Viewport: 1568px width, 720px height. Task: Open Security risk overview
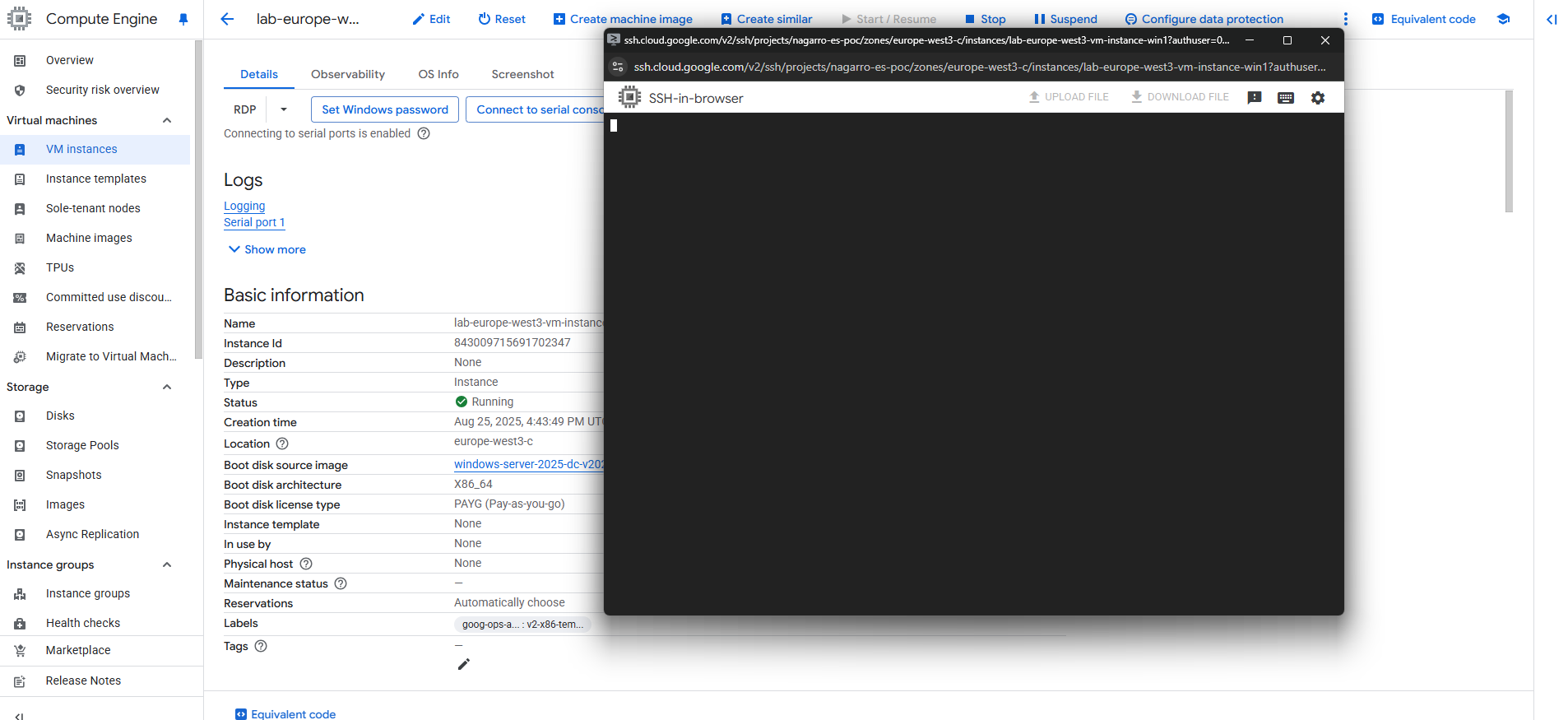click(103, 90)
